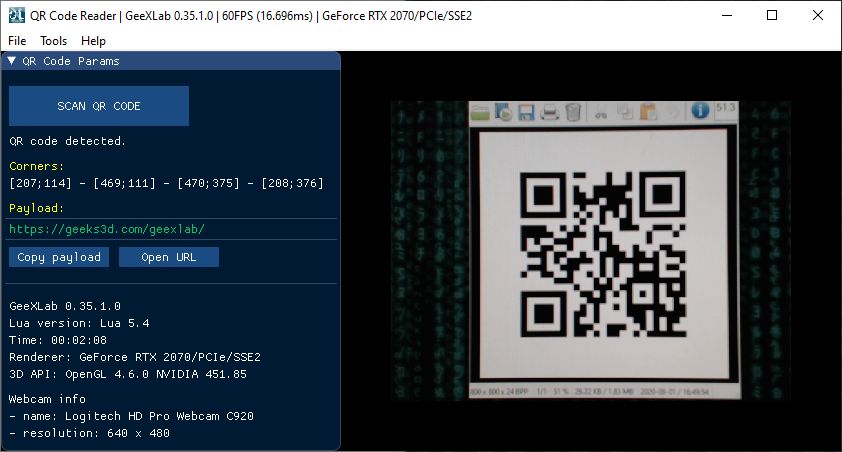
Task: Open the File menu
Action: [17, 41]
